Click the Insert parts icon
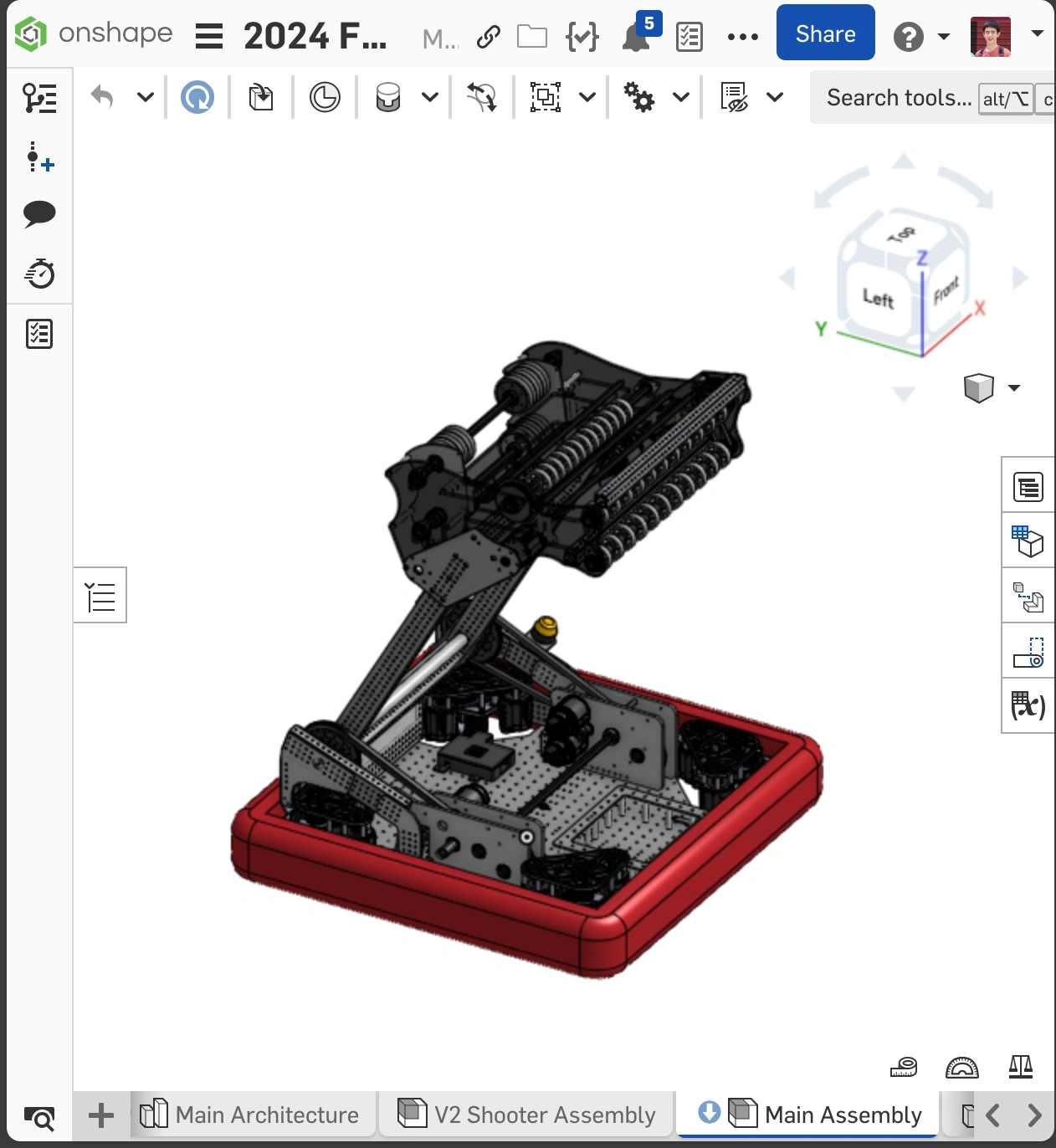Image resolution: width=1056 pixels, height=1148 pixels. coord(261,97)
